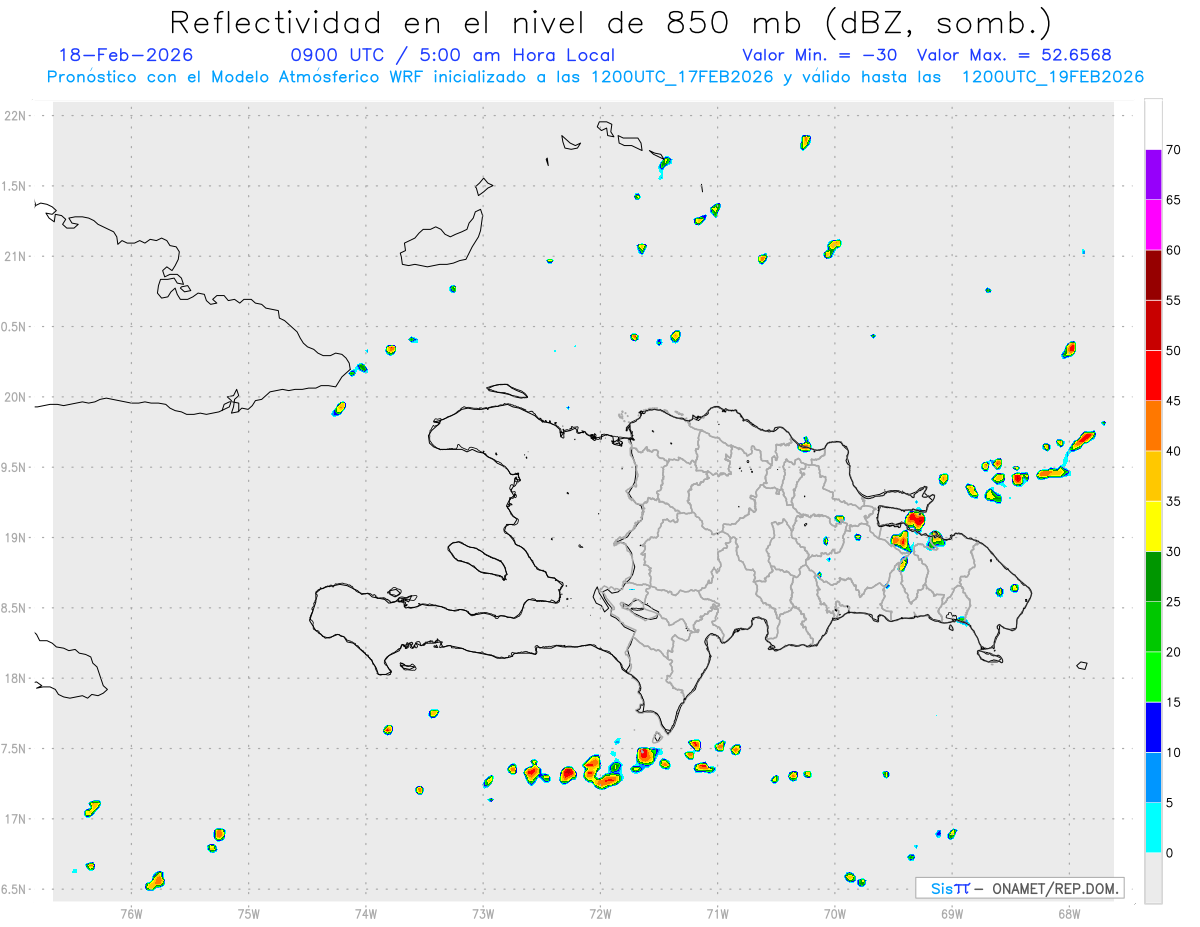Image resolution: width=1200 pixels, height=927 pixels.
Task: Click the latitude axis label "19N"
Action: [x=16, y=538]
